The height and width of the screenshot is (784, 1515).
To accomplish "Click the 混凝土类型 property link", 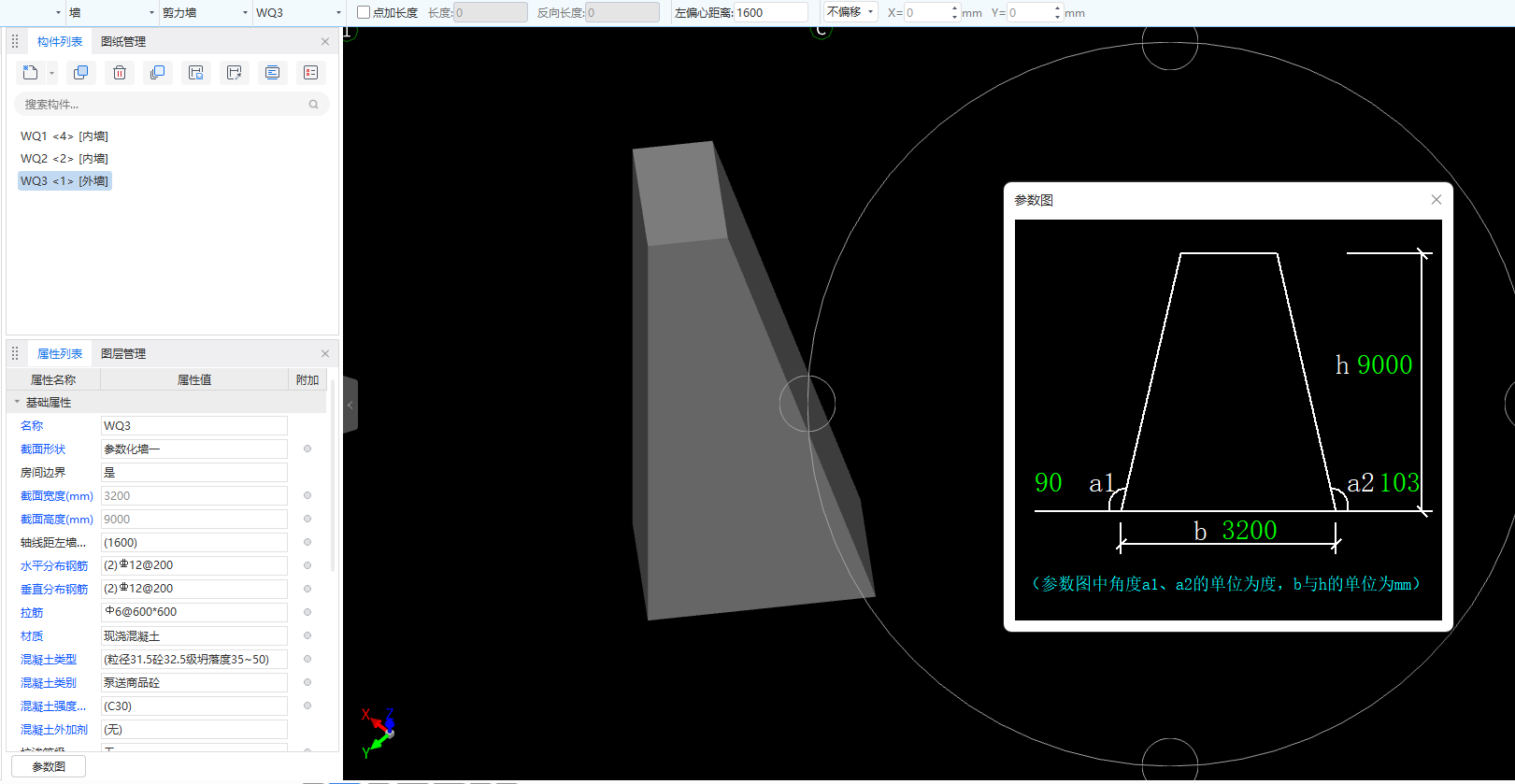I will [x=49, y=660].
